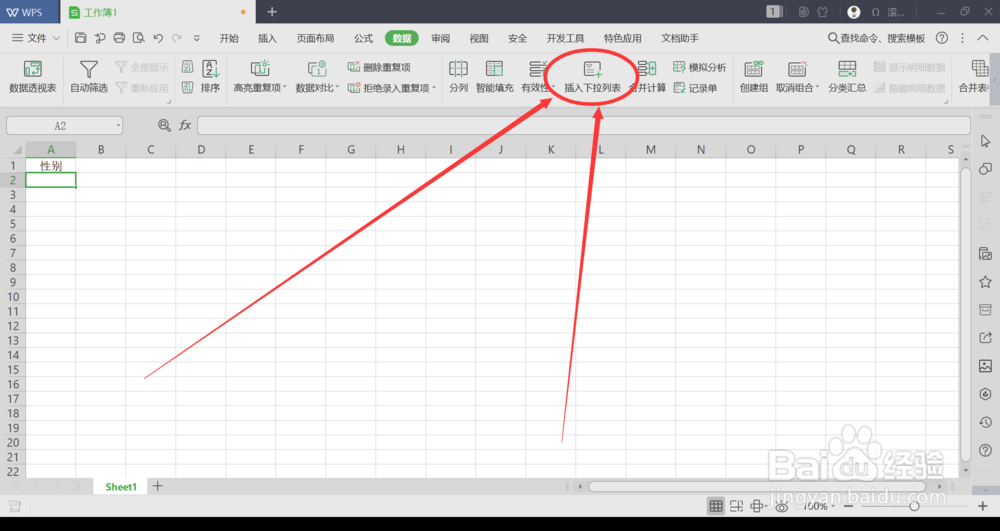Collapse the ribbon with the chevron

click(983, 38)
